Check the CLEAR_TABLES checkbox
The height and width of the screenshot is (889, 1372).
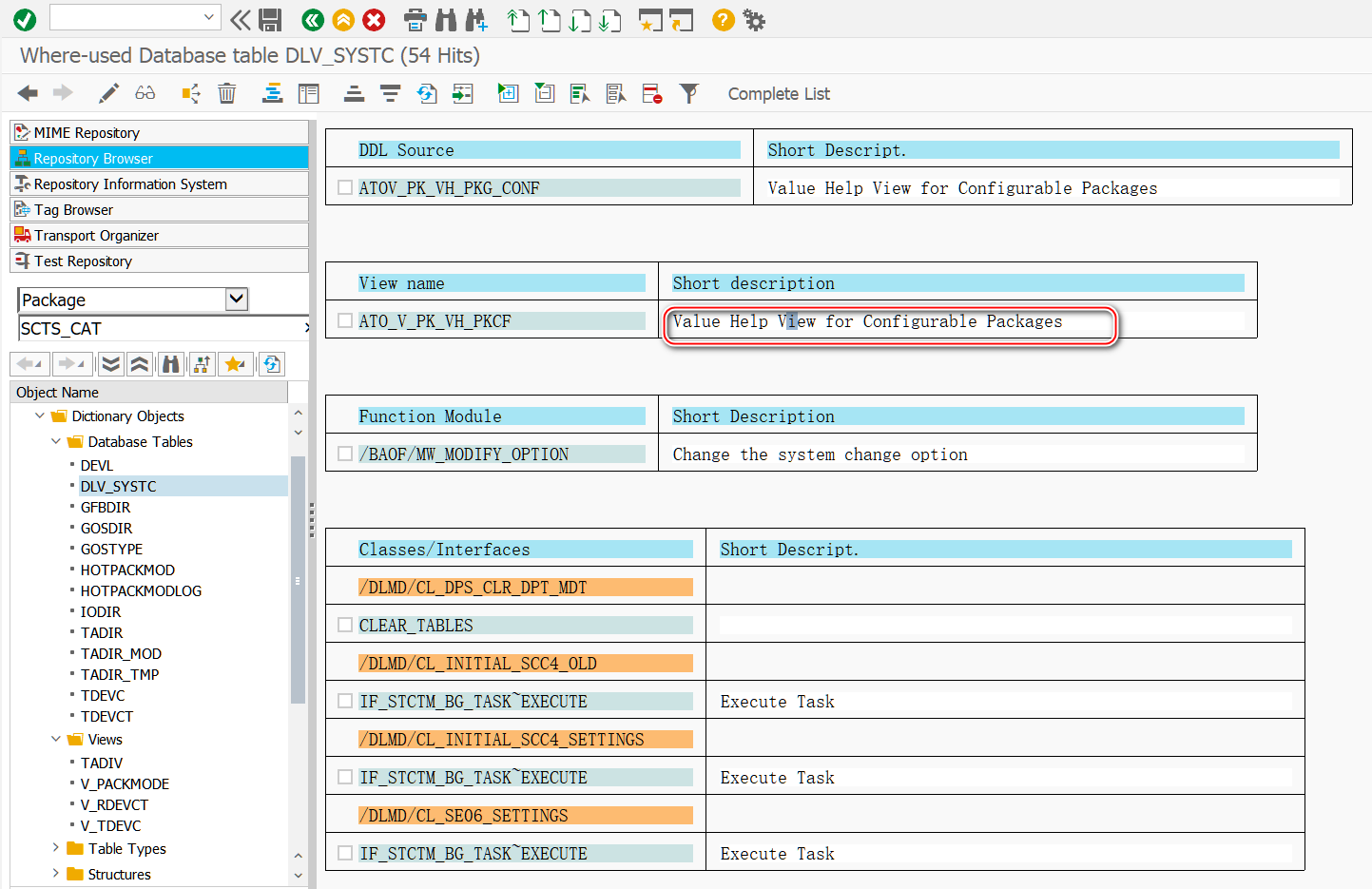[345, 626]
